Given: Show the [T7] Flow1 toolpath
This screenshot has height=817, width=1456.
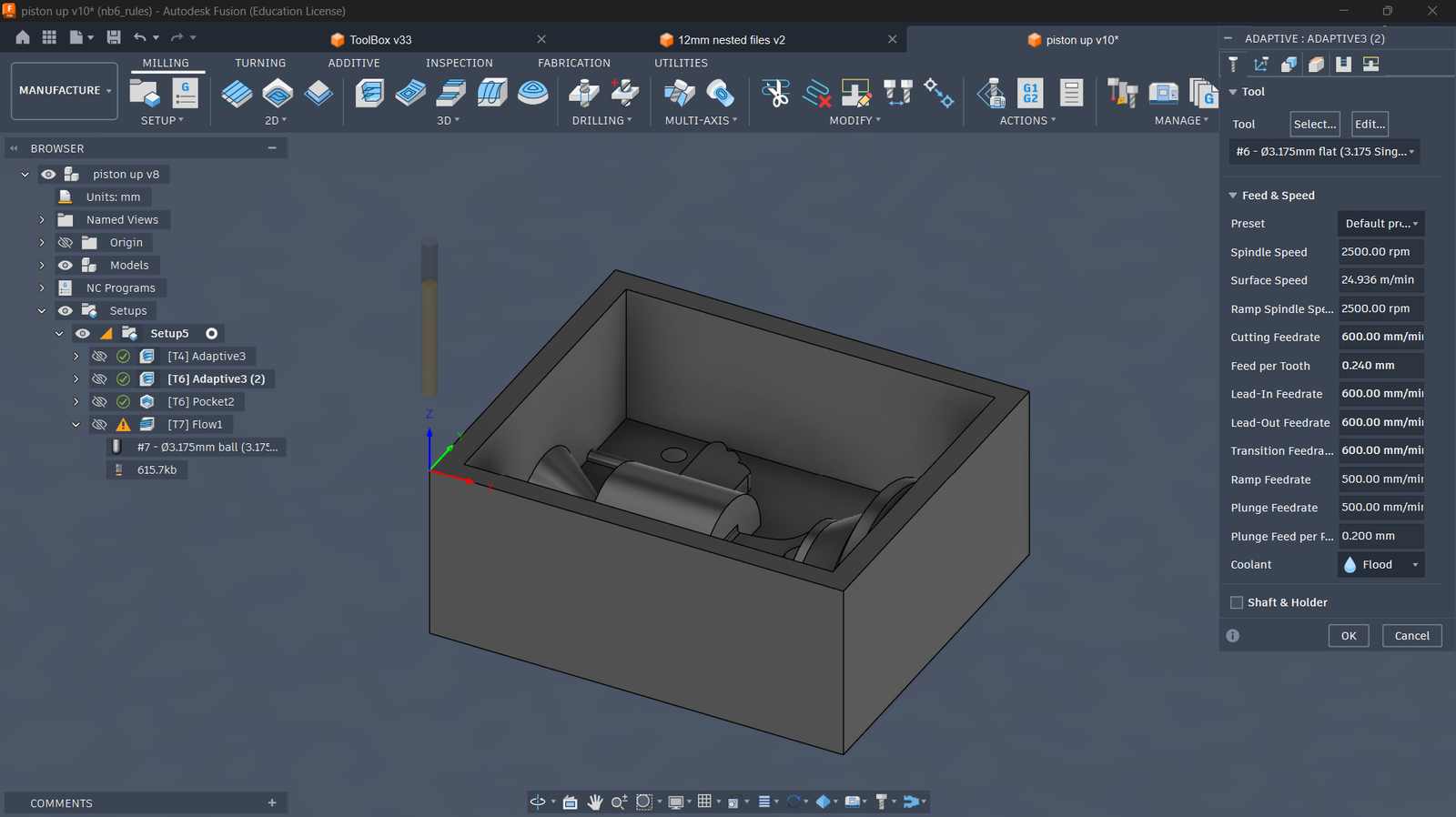Looking at the screenshot, I should click(x=99, y=424).
